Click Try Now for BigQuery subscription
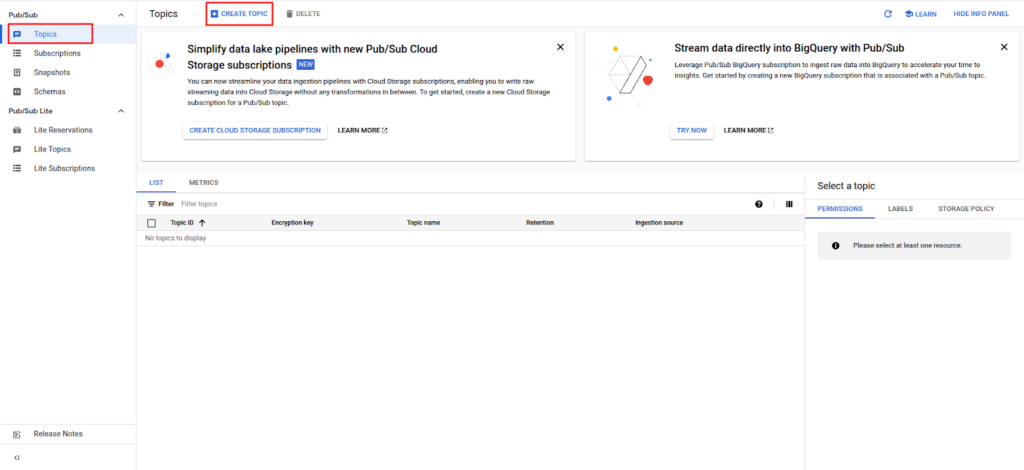The width and height of the screenshot is (1024, 470). click(x=692, y=131)
